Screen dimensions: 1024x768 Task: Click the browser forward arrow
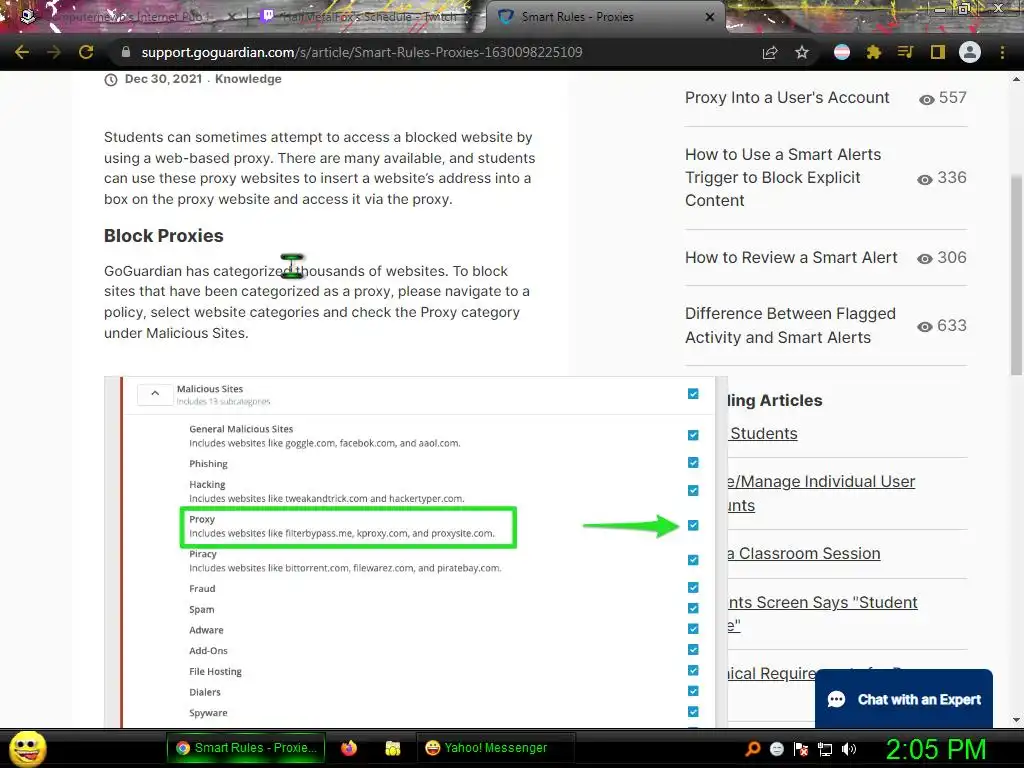coord(54,52)
